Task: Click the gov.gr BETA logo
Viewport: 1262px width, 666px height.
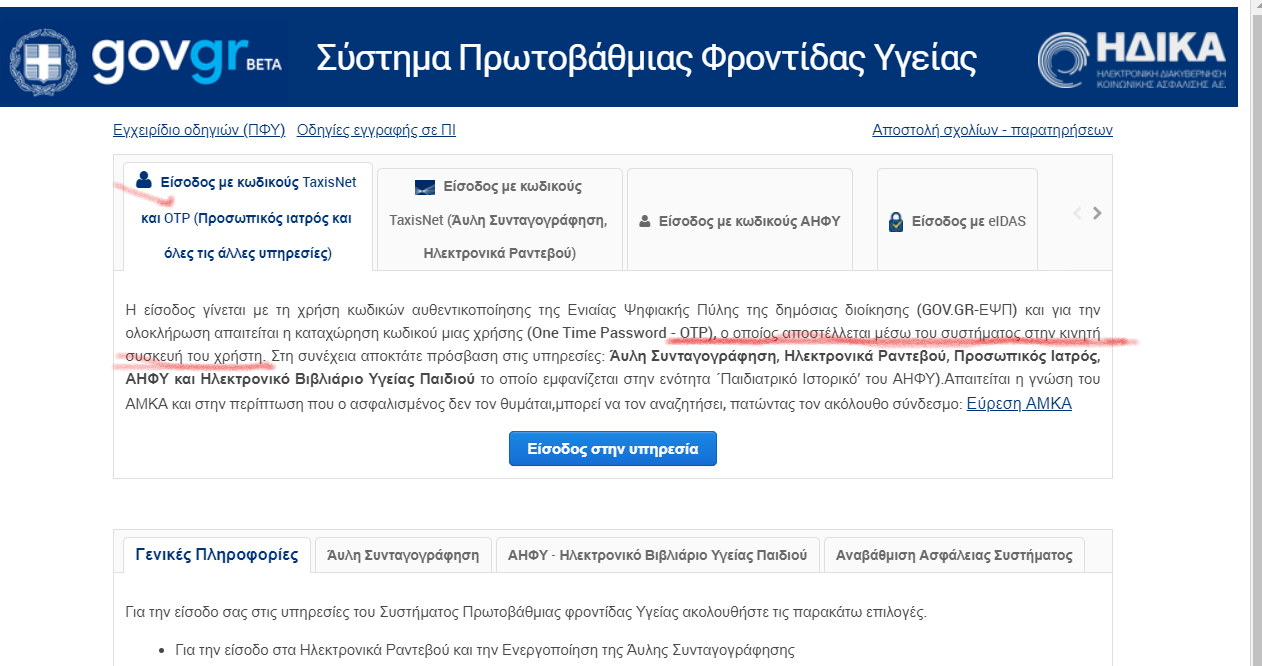Action: tap(186, 59)
